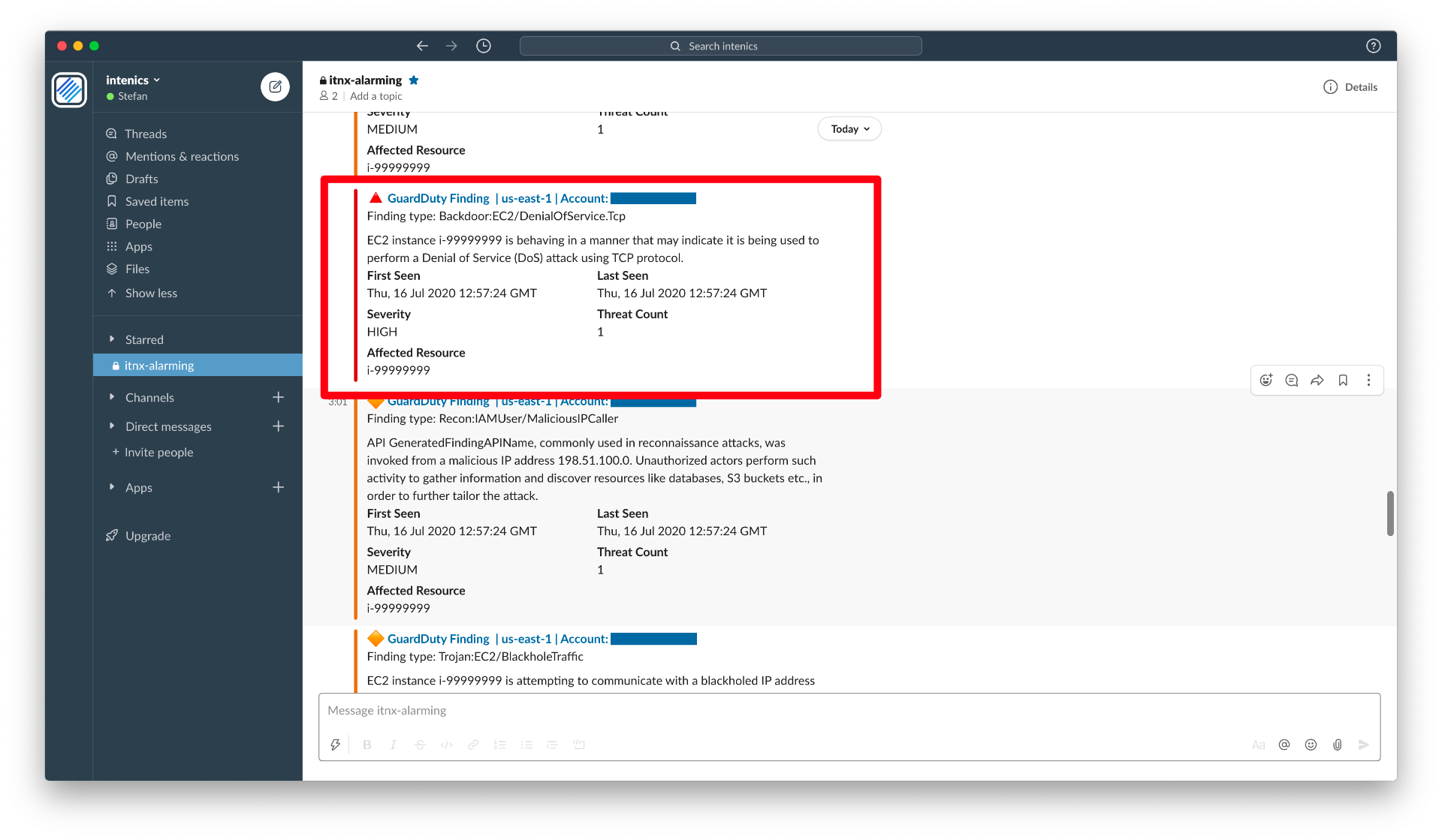Screen dimensions: 1442x840
Task: Click the compose new message icon
Action: (x=275, y=87)
